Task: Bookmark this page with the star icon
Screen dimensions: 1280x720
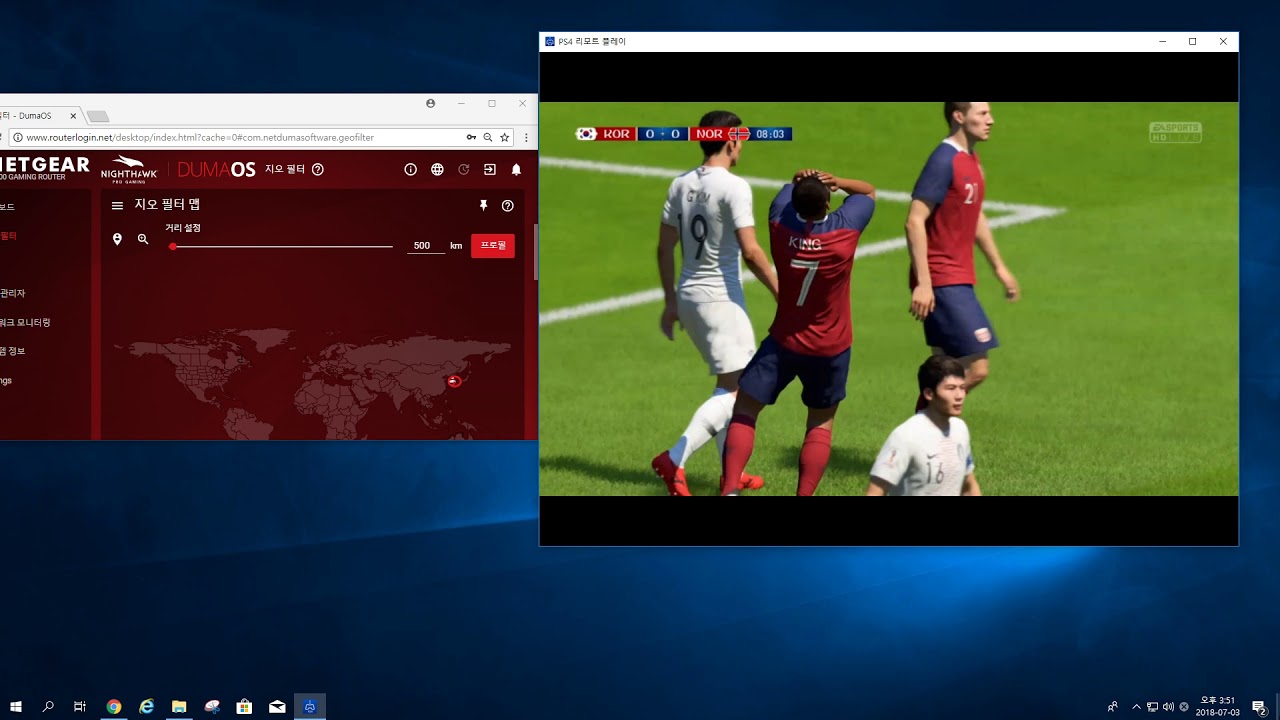Action: (505, 137)
